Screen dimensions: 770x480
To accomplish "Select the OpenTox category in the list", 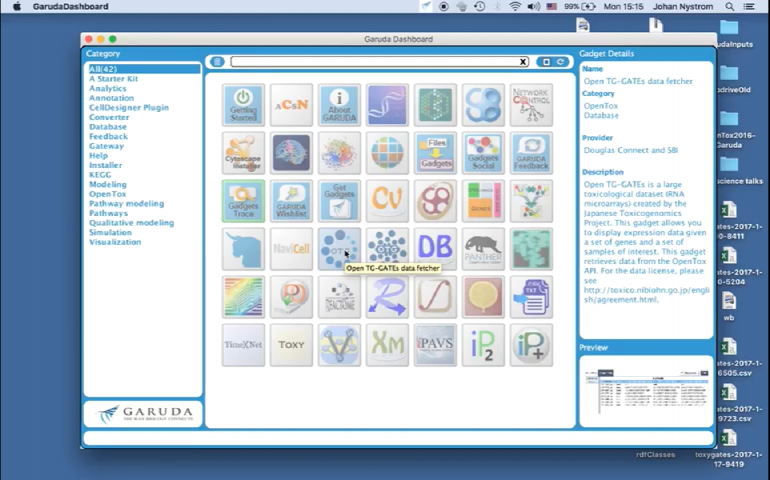I will click(x=108, y=194).
